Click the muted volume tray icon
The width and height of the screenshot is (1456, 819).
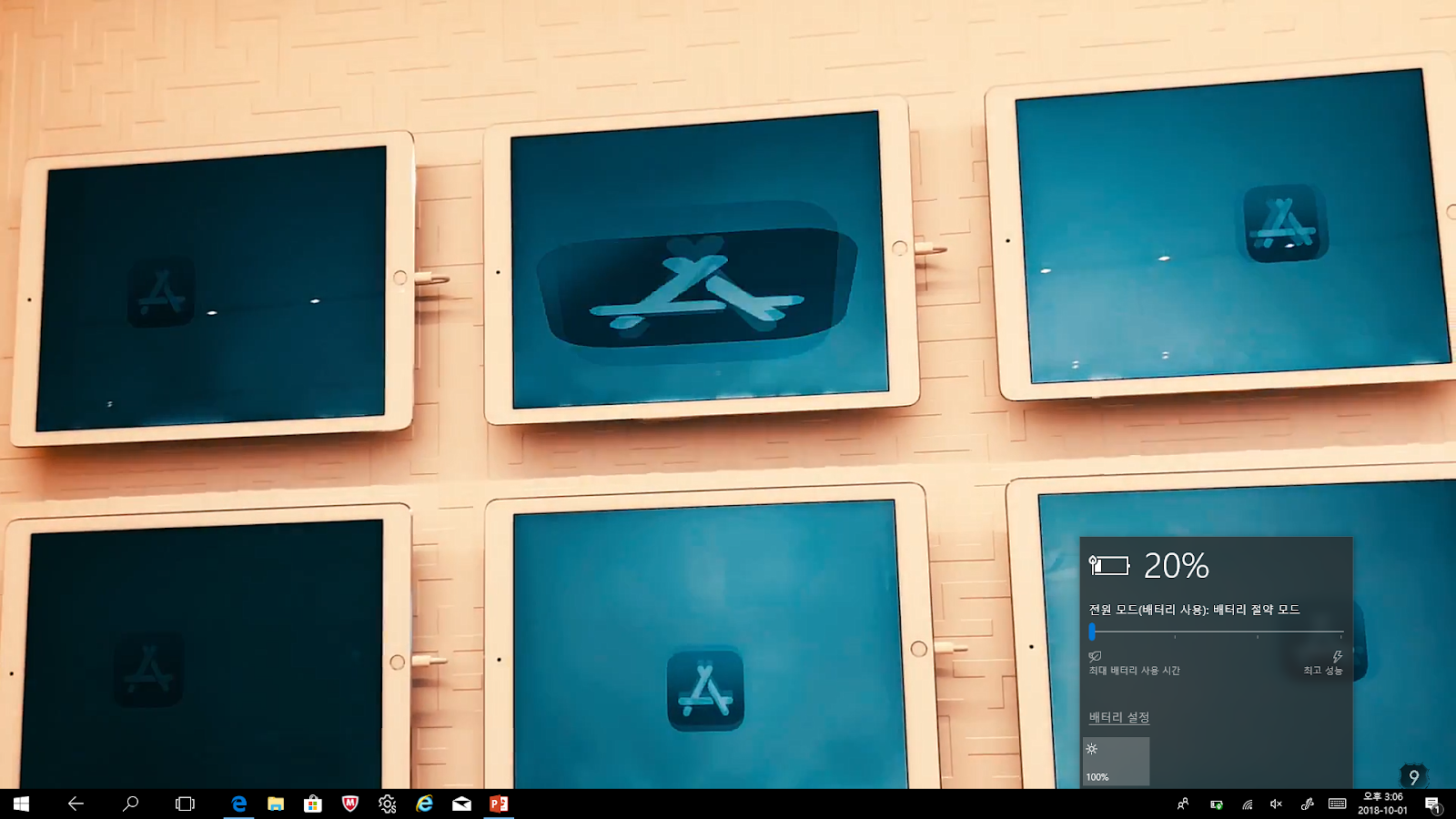tap(1276, 804)
